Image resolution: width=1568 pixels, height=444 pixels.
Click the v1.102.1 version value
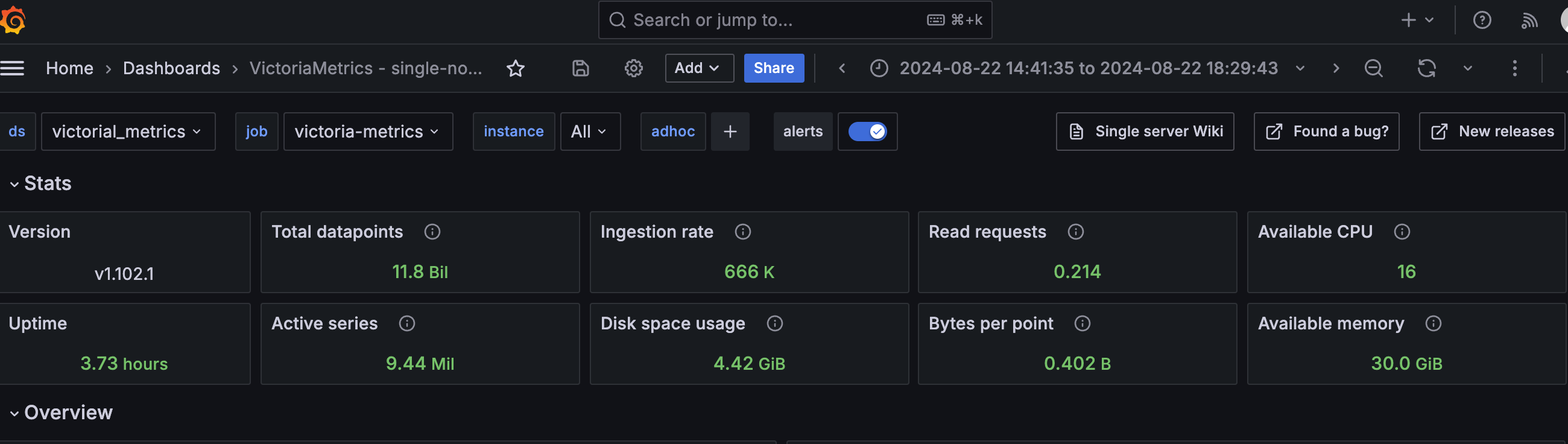point(124,273)
